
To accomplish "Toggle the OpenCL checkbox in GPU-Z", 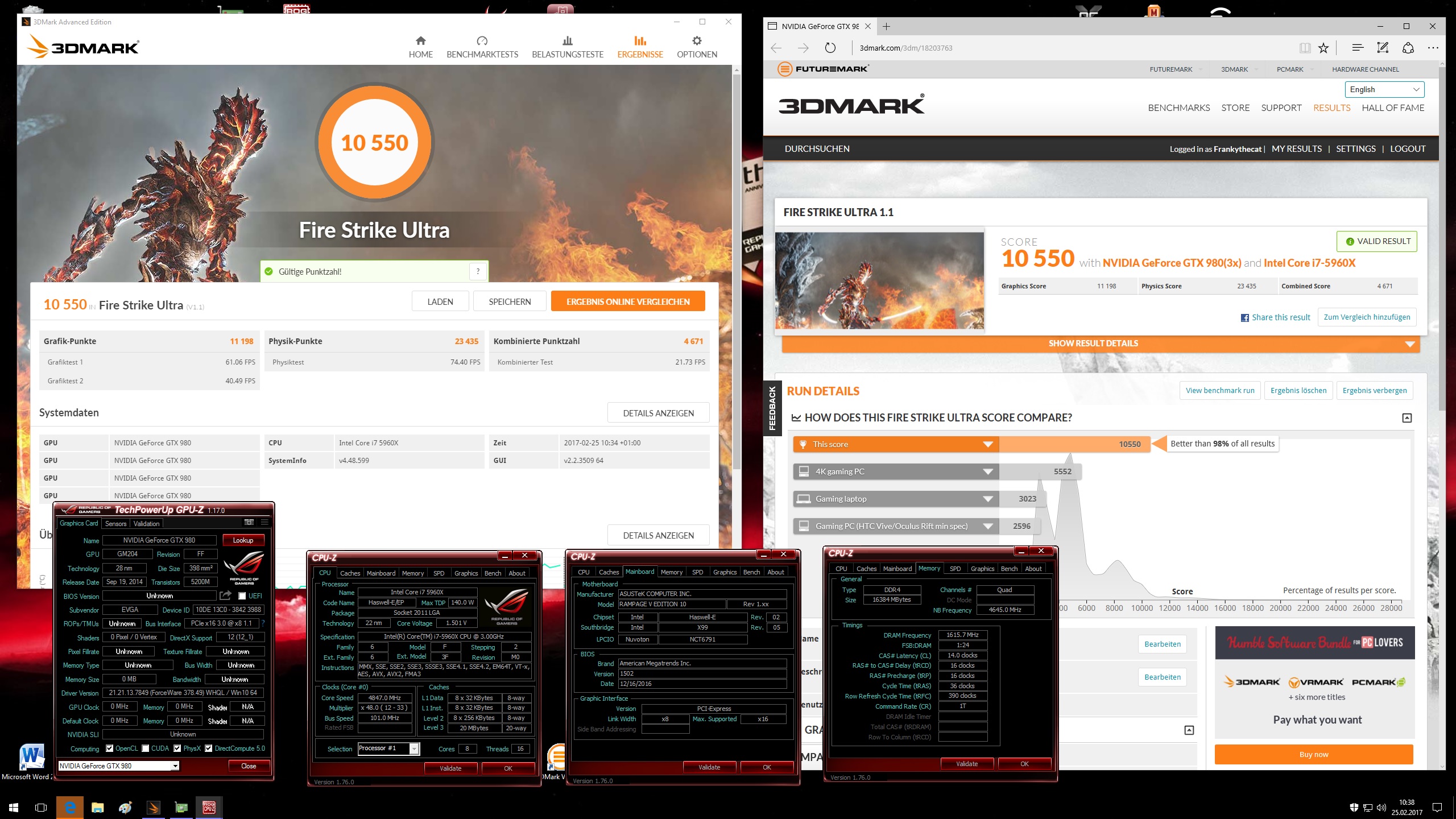I will (110, 748).
